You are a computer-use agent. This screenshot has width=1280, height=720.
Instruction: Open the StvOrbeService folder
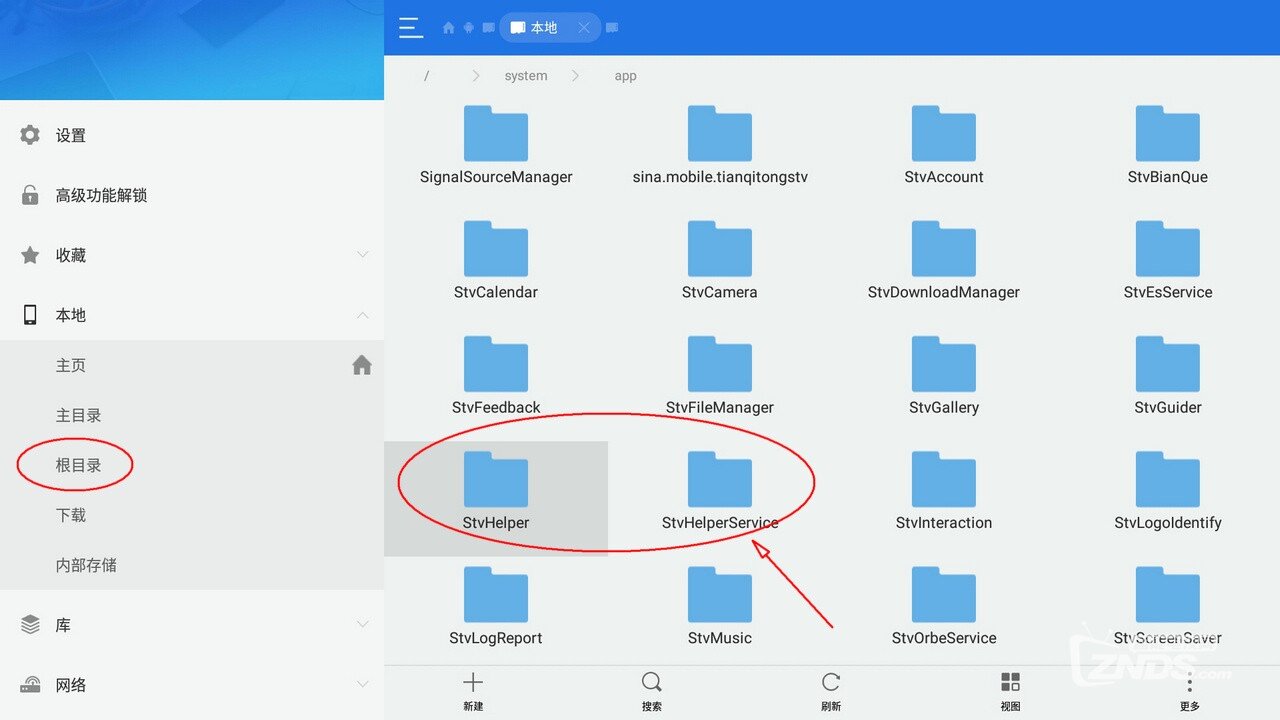[944, 605]
